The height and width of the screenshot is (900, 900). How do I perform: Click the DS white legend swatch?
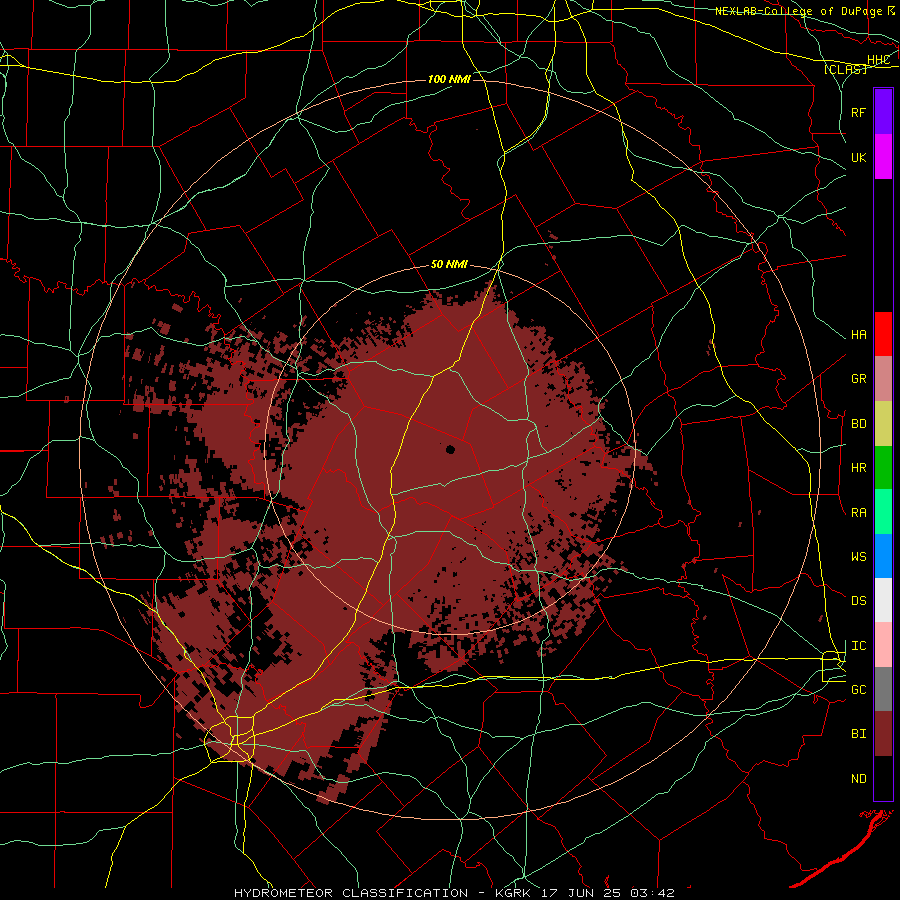point(883,600)
